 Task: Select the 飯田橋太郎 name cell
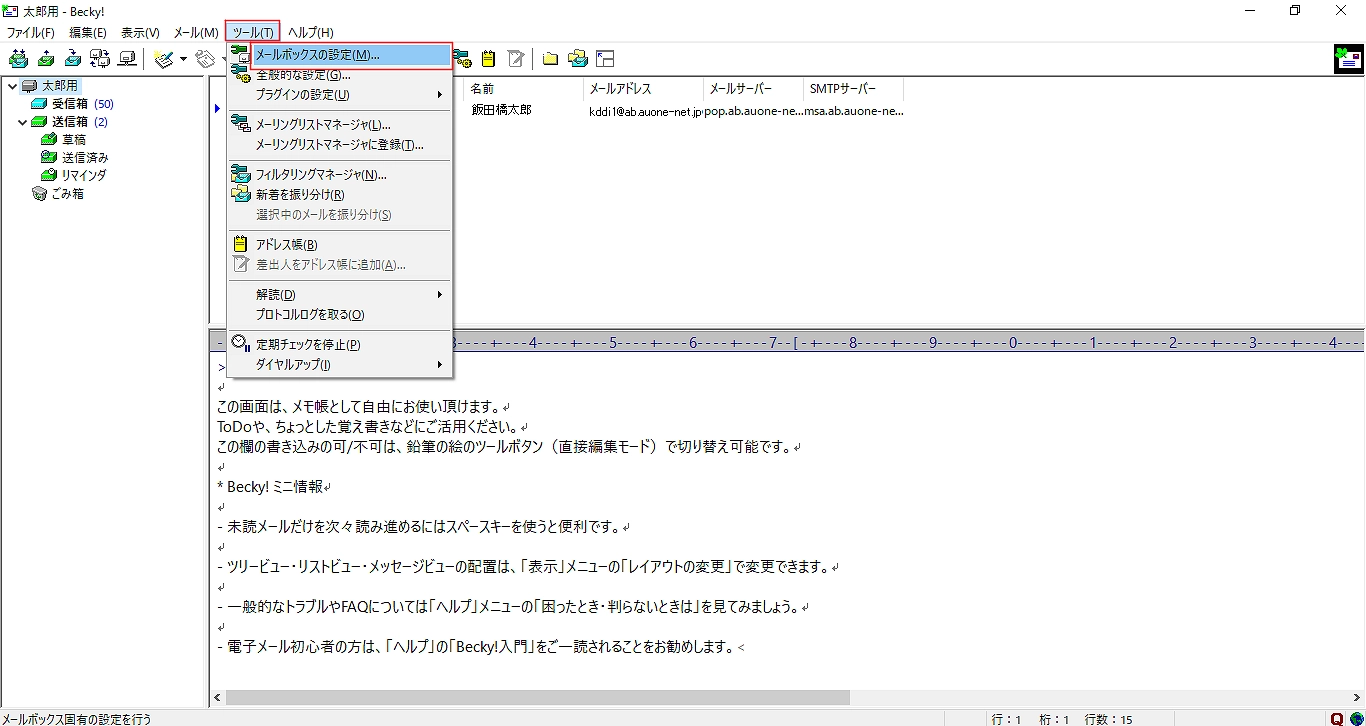tap(501, 110)
